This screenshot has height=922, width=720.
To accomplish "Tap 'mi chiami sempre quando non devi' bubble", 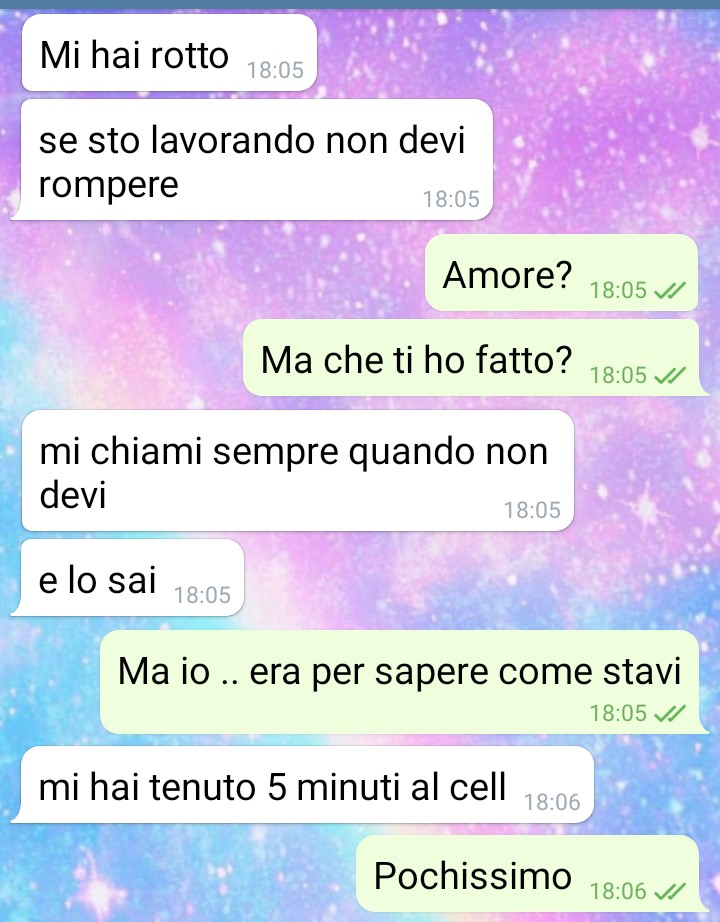I will [x=298, y=470].
